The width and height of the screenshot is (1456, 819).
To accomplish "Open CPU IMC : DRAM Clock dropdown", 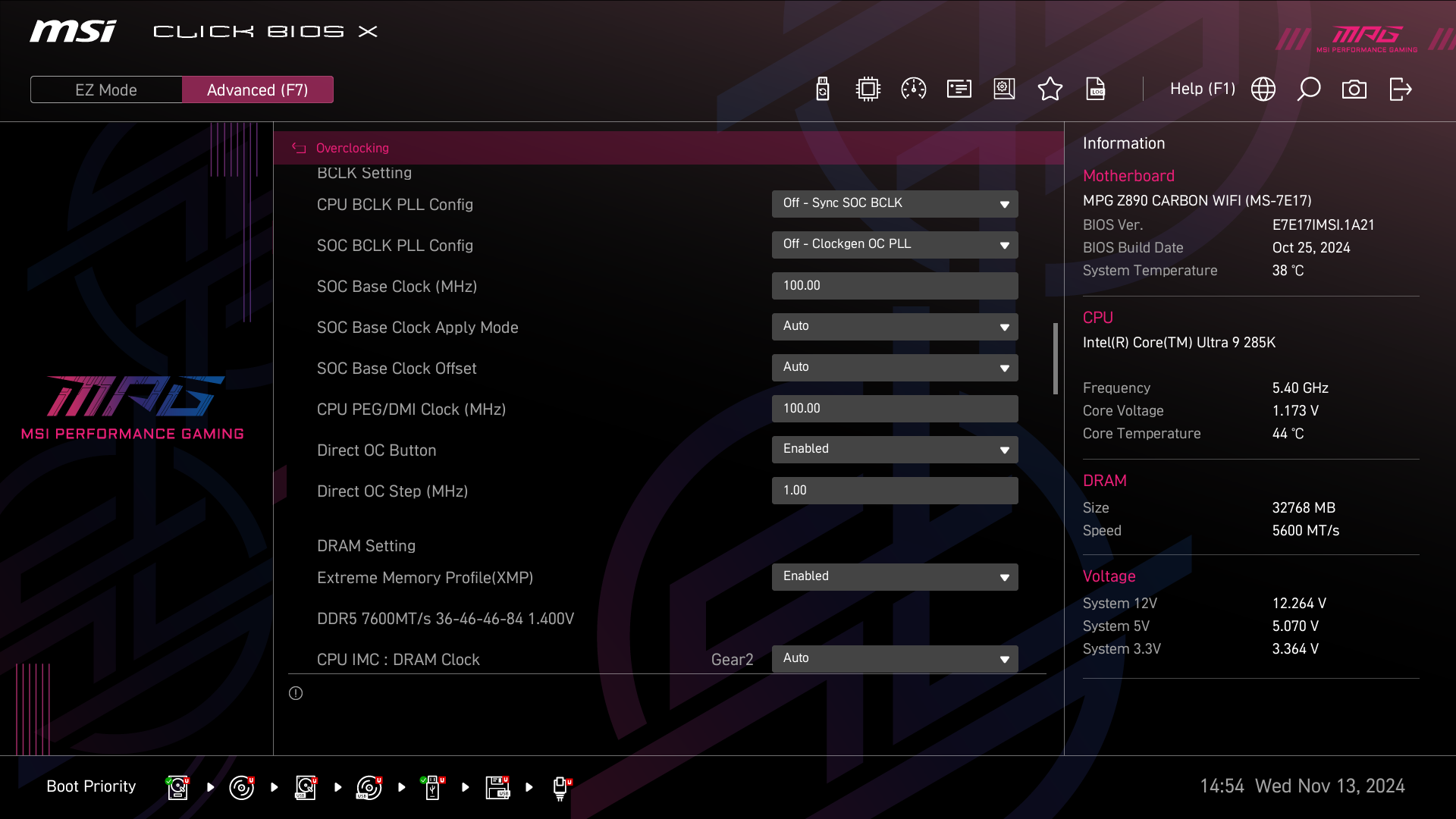I will click(894, 659).
